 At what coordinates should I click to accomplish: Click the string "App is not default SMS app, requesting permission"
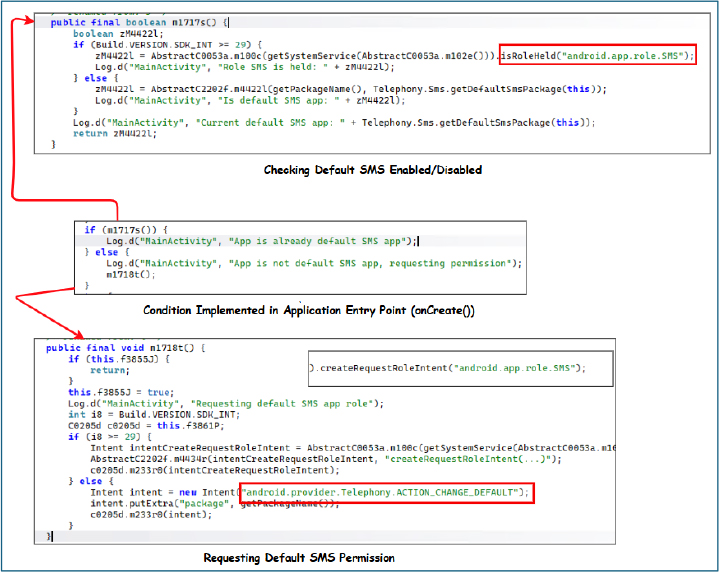click(370, 263)
